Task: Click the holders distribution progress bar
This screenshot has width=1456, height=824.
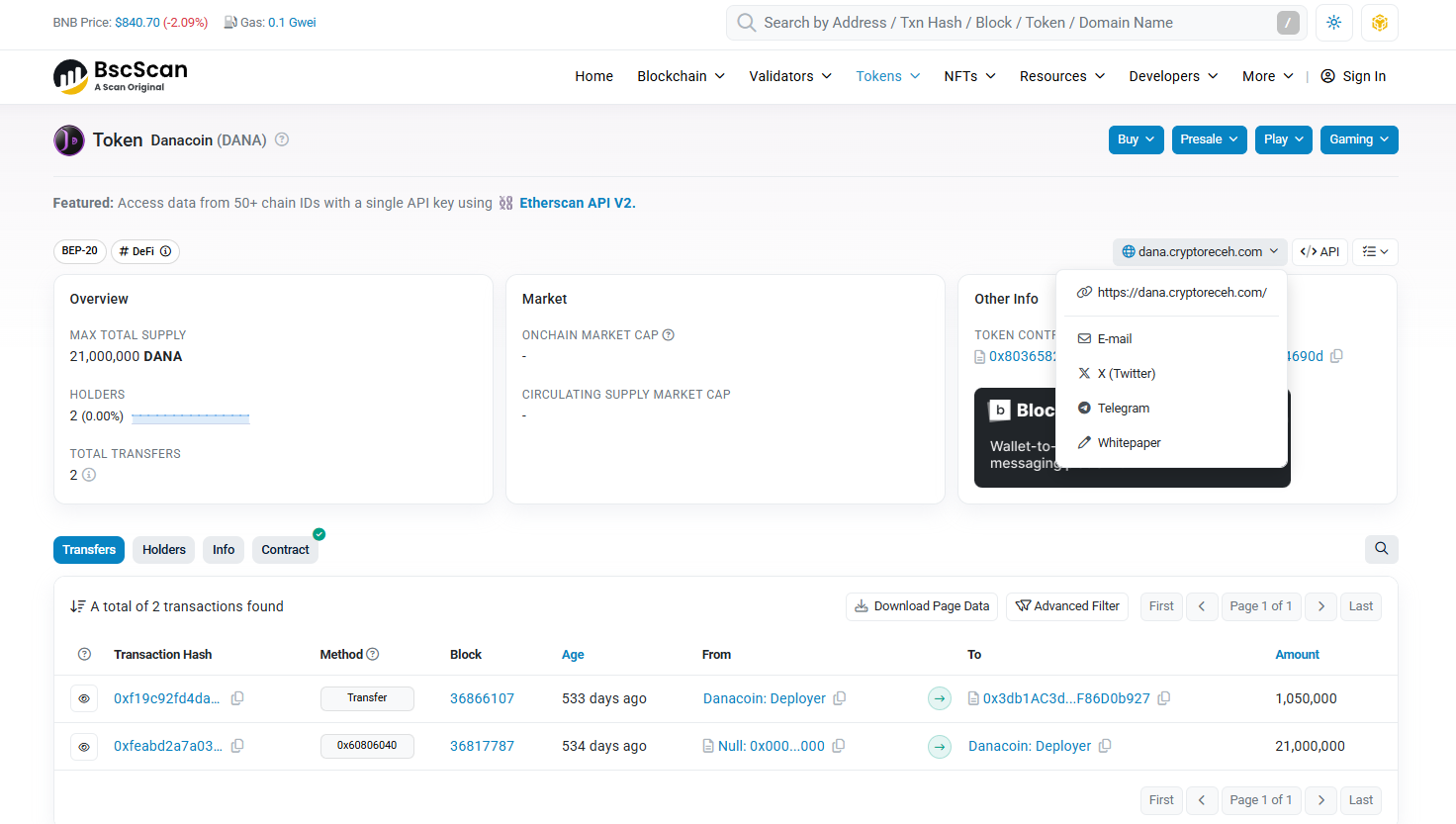Action: pyautogui.click(x=190, y=417)
